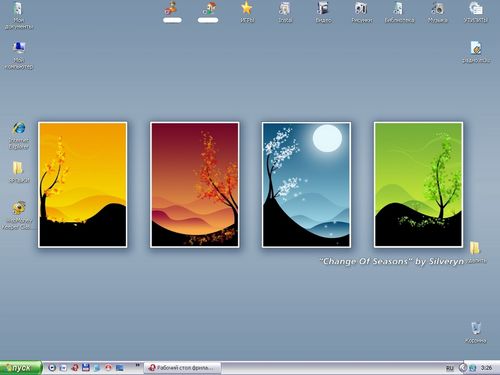This screenshot has width=500, height=375.
Task: Open the Мои документы desktop icon
Action: (x=18, y=15)
